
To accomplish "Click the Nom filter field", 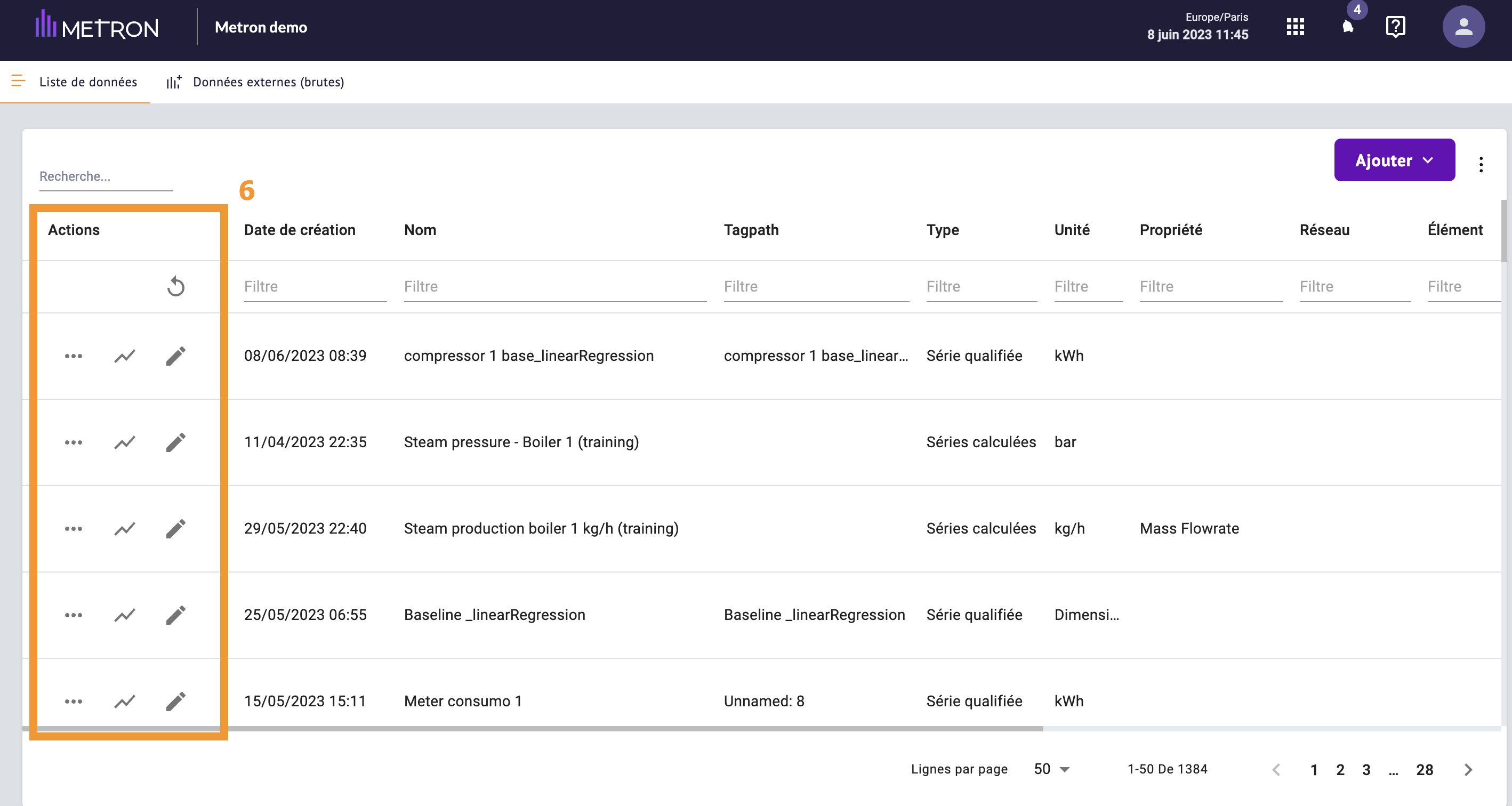I will click(x=554, y=287).
